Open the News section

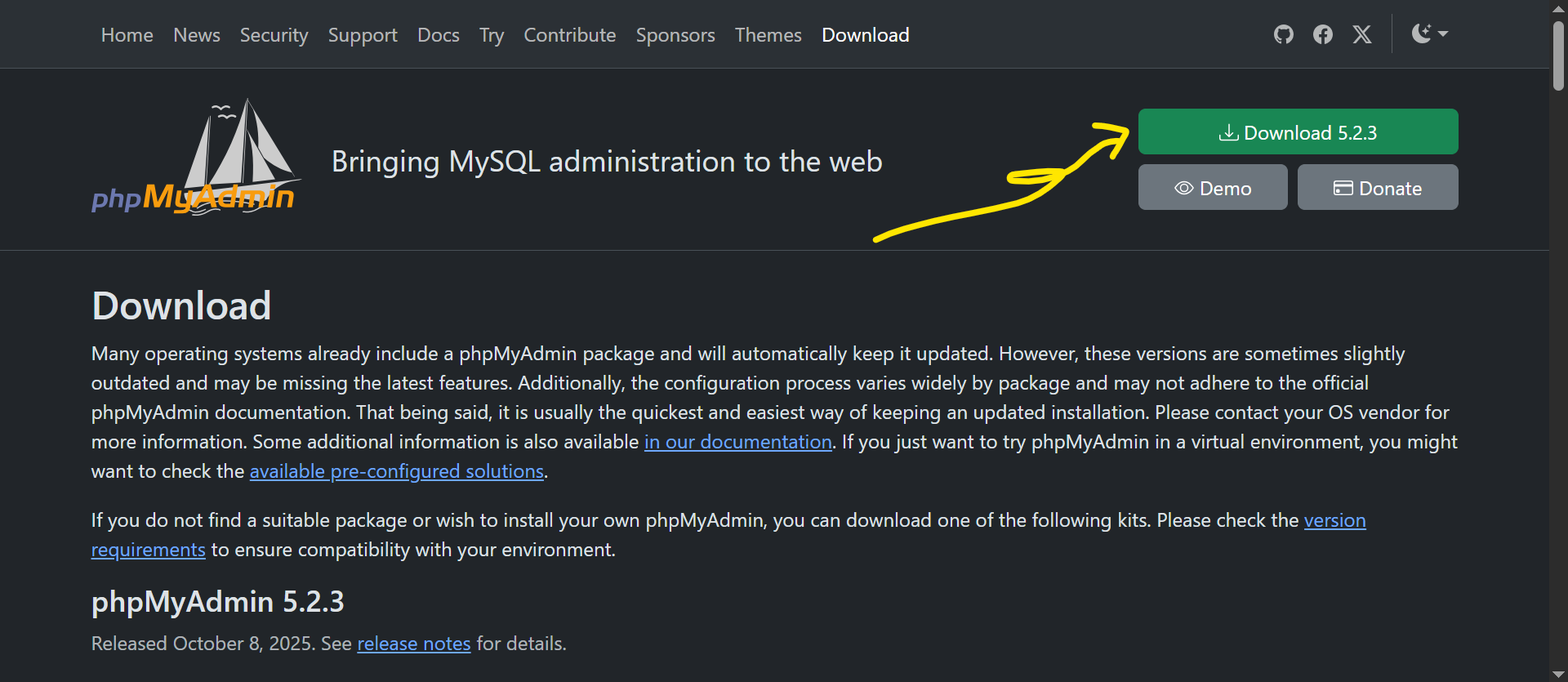(197, 35)
